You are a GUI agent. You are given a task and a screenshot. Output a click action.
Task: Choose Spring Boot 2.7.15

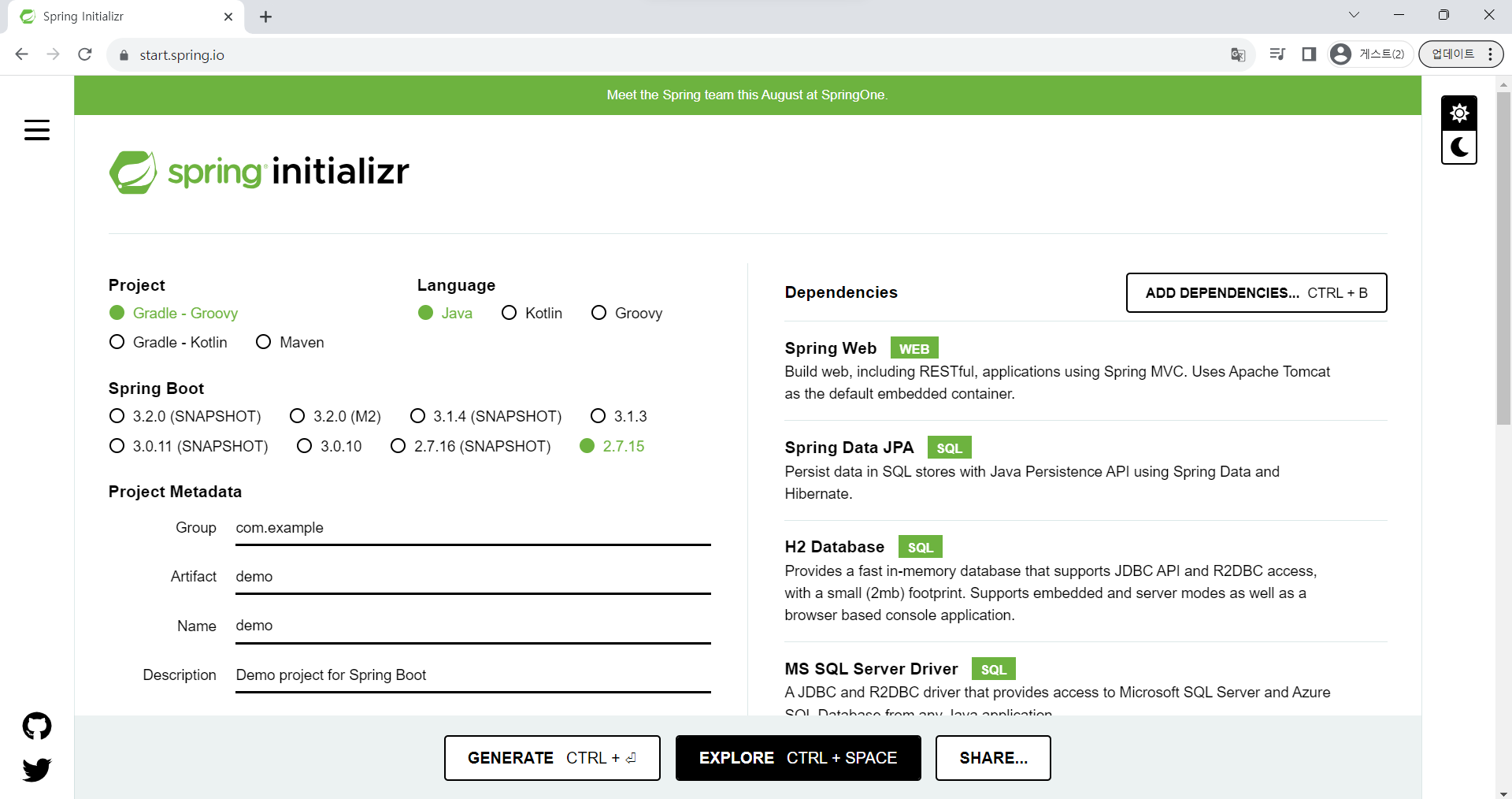click(612, 446)
